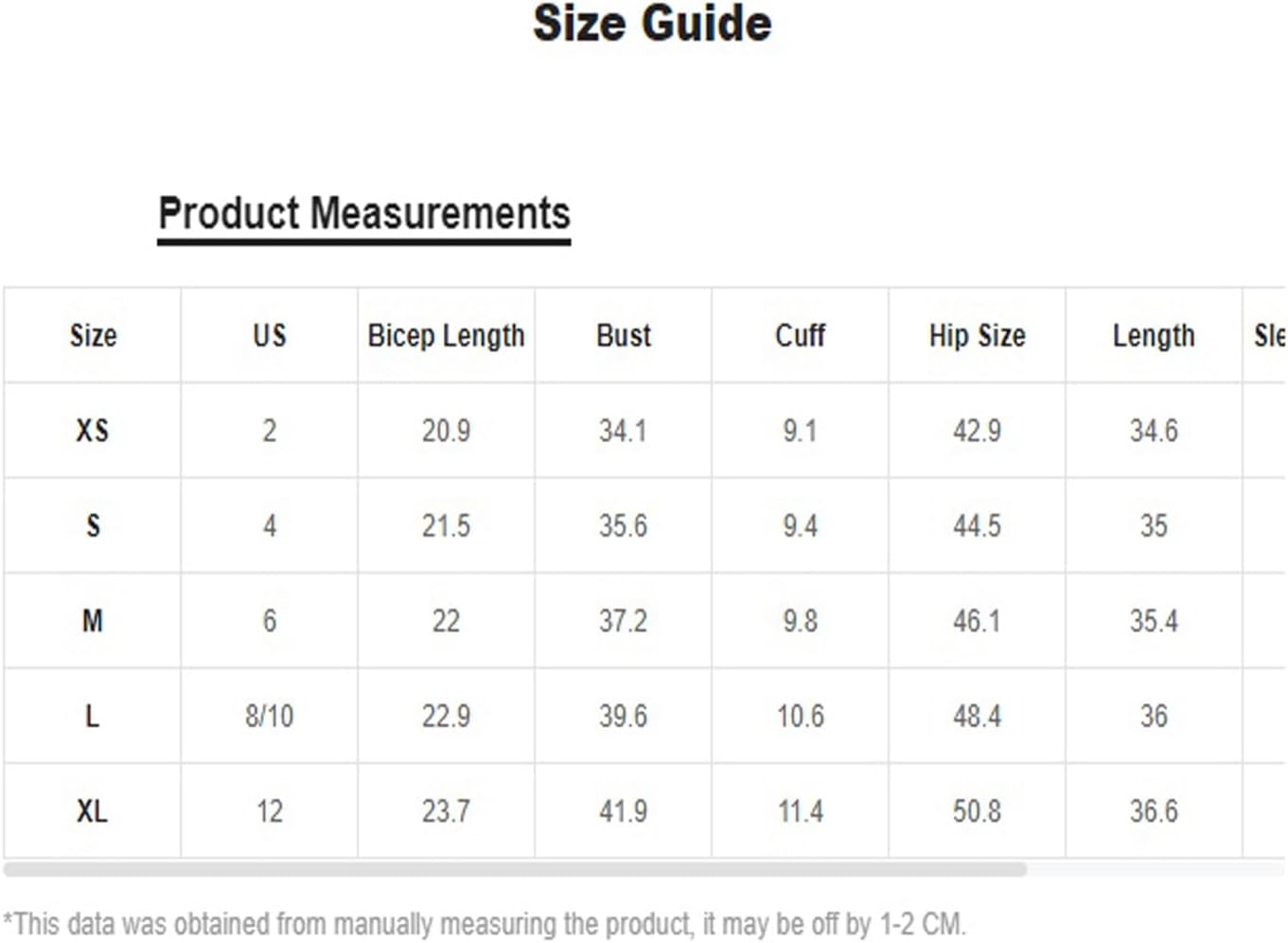Click the US column header
The width and height of the screenshot is (1288, 943).
coord(270,335)
